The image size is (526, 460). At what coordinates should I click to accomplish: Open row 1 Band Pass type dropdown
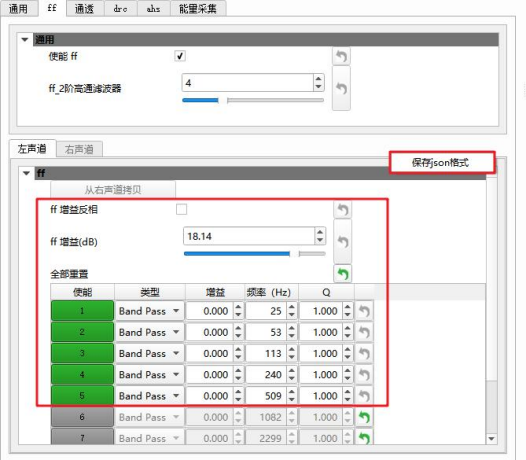(150, 311)
